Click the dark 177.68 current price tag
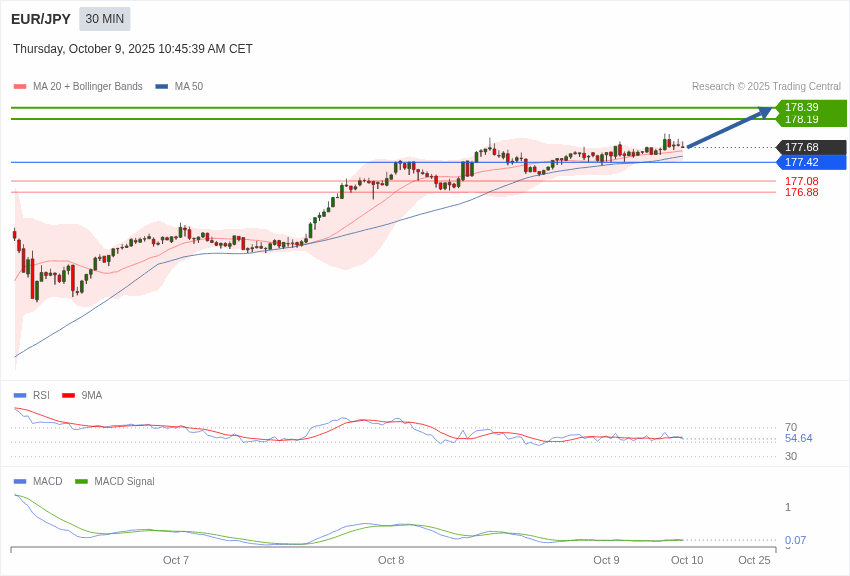Viewport: 850px width, 576px height. 810,147
